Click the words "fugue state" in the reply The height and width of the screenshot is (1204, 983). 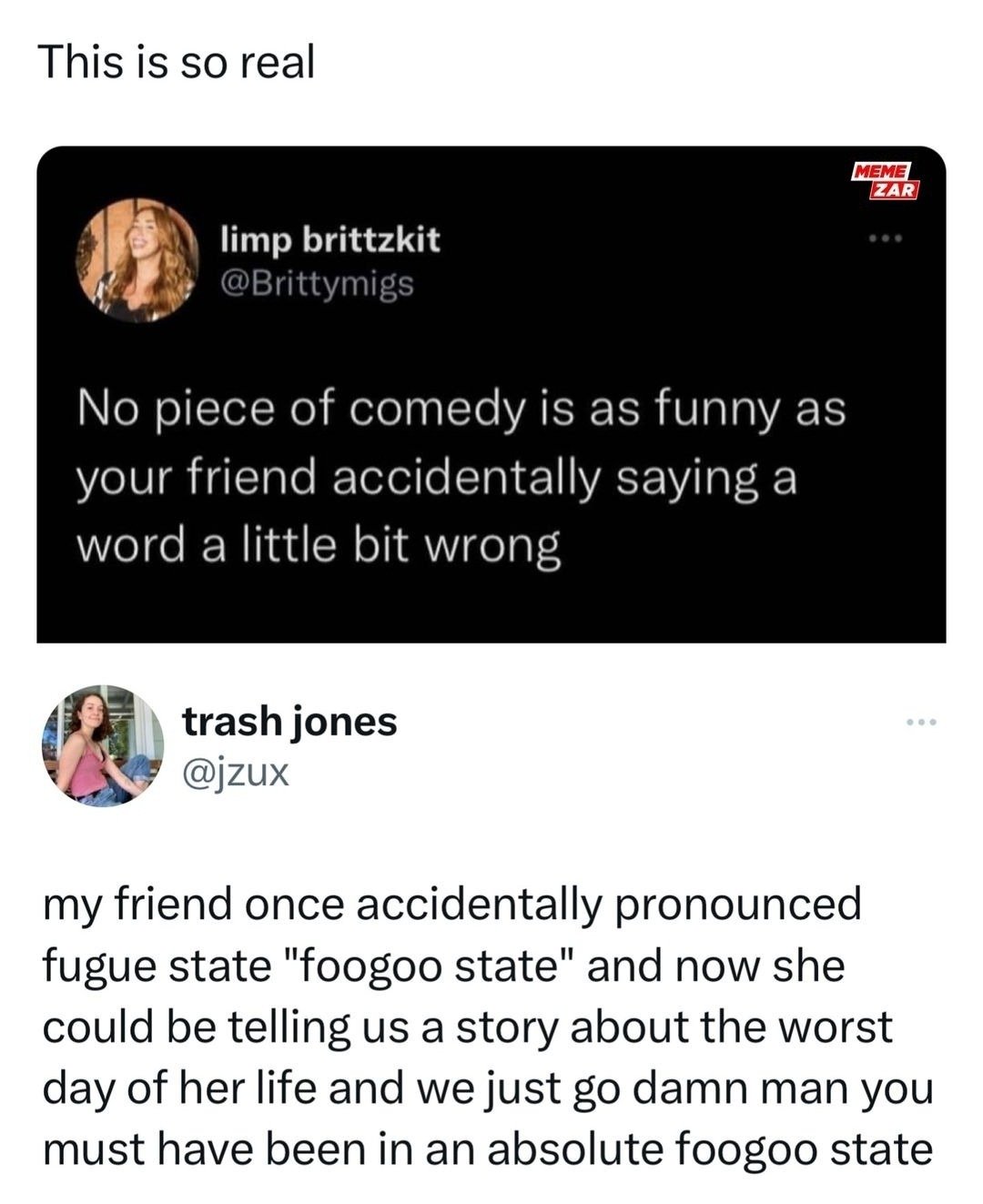coord(152,965)
